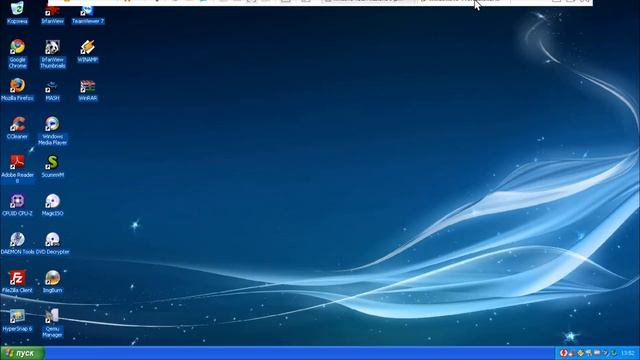
Task: Click the CPUID CPU-Z desktop shortcut
Action: [17, 204]
